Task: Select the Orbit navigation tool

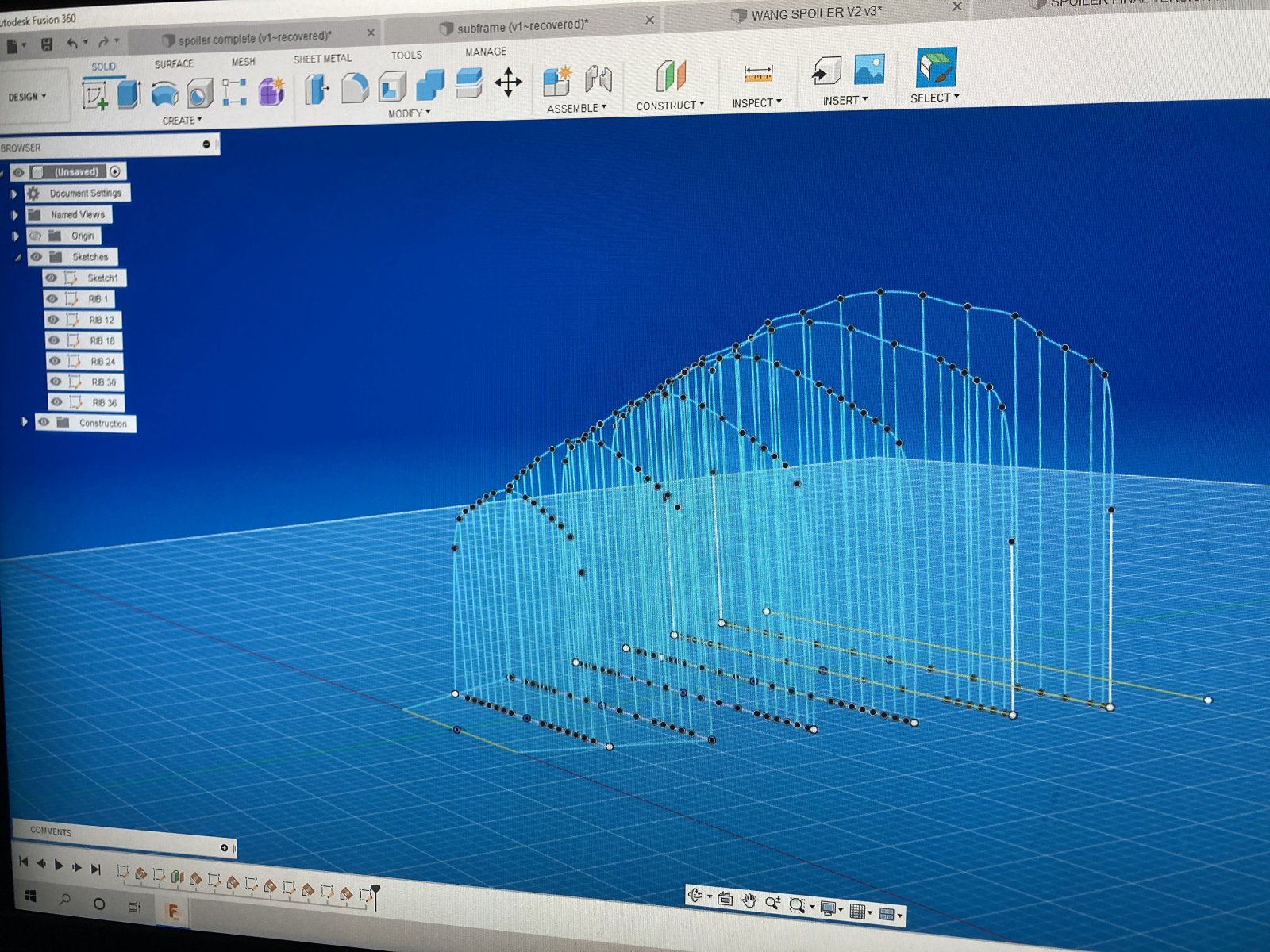Action: tap(695, 896)
